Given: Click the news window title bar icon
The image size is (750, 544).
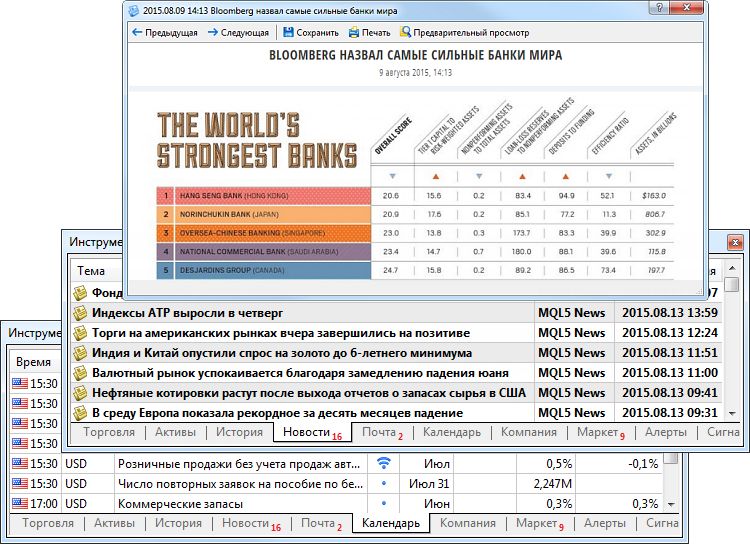Looking at the screenshot, I should (133, 11).
